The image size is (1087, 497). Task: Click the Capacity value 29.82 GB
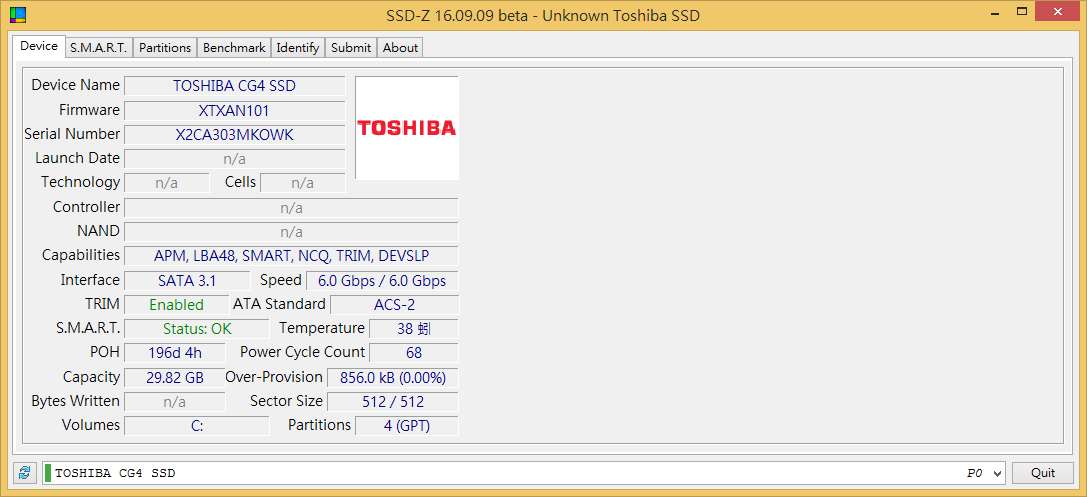point(175,378)
